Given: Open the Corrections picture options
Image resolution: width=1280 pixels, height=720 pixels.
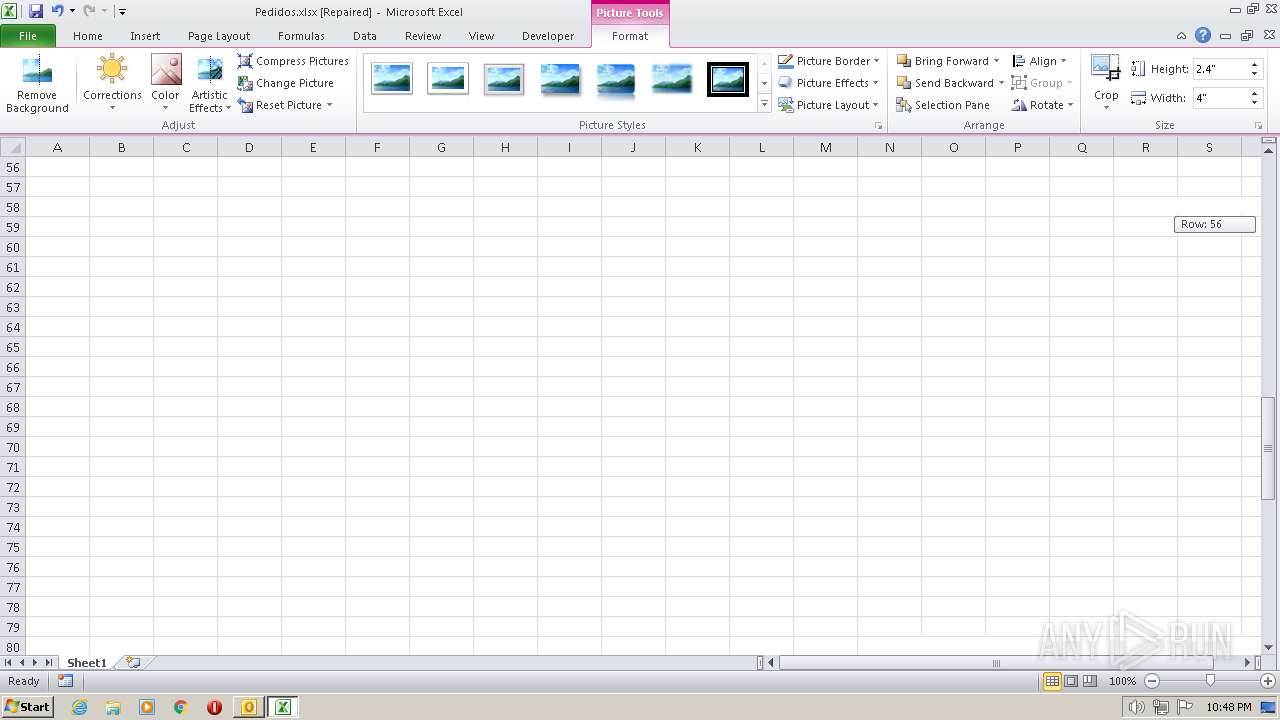Looking at the screenshot, I should point(112,84).
